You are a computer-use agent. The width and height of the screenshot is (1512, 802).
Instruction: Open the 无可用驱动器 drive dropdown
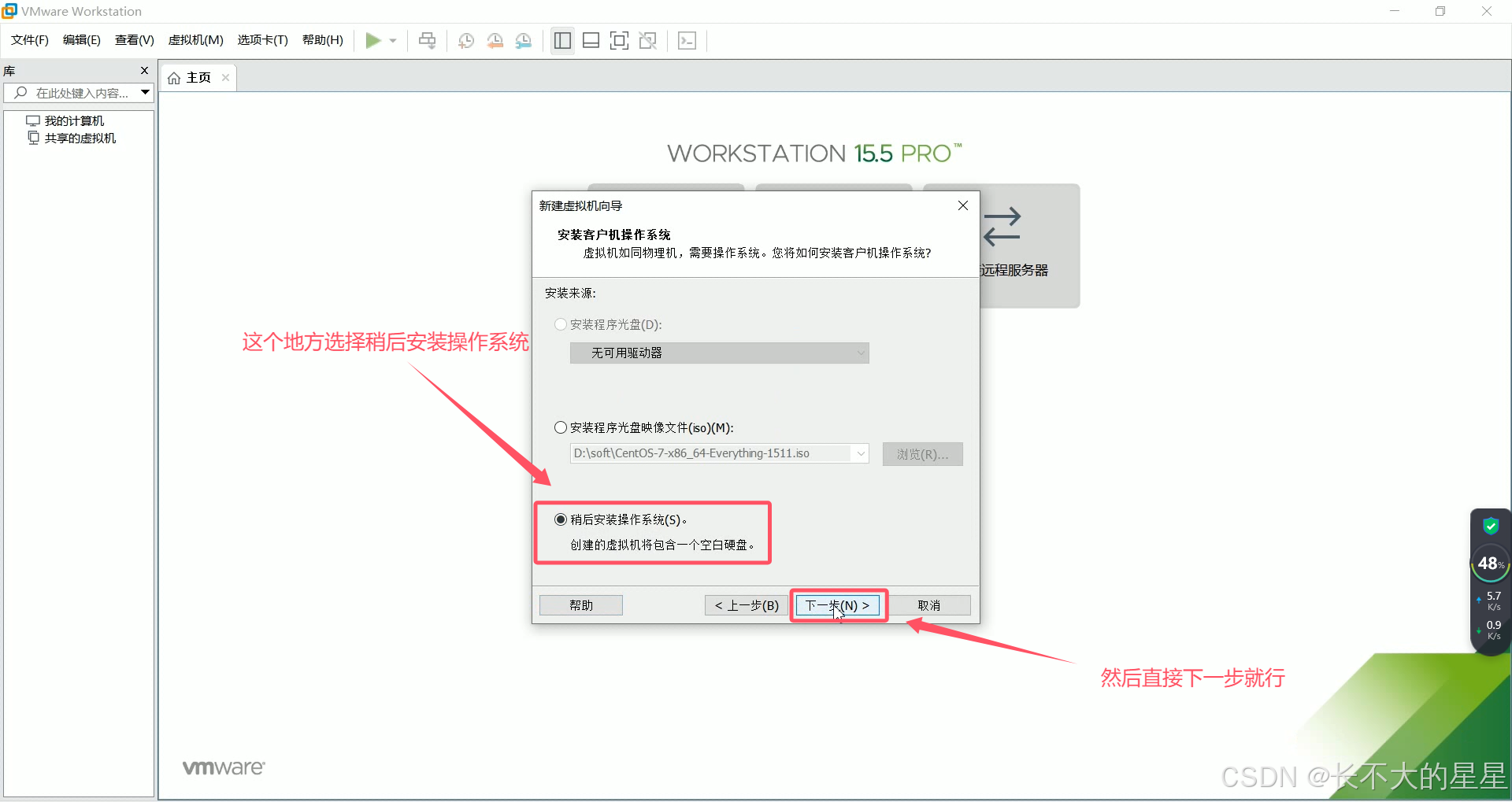719,353
